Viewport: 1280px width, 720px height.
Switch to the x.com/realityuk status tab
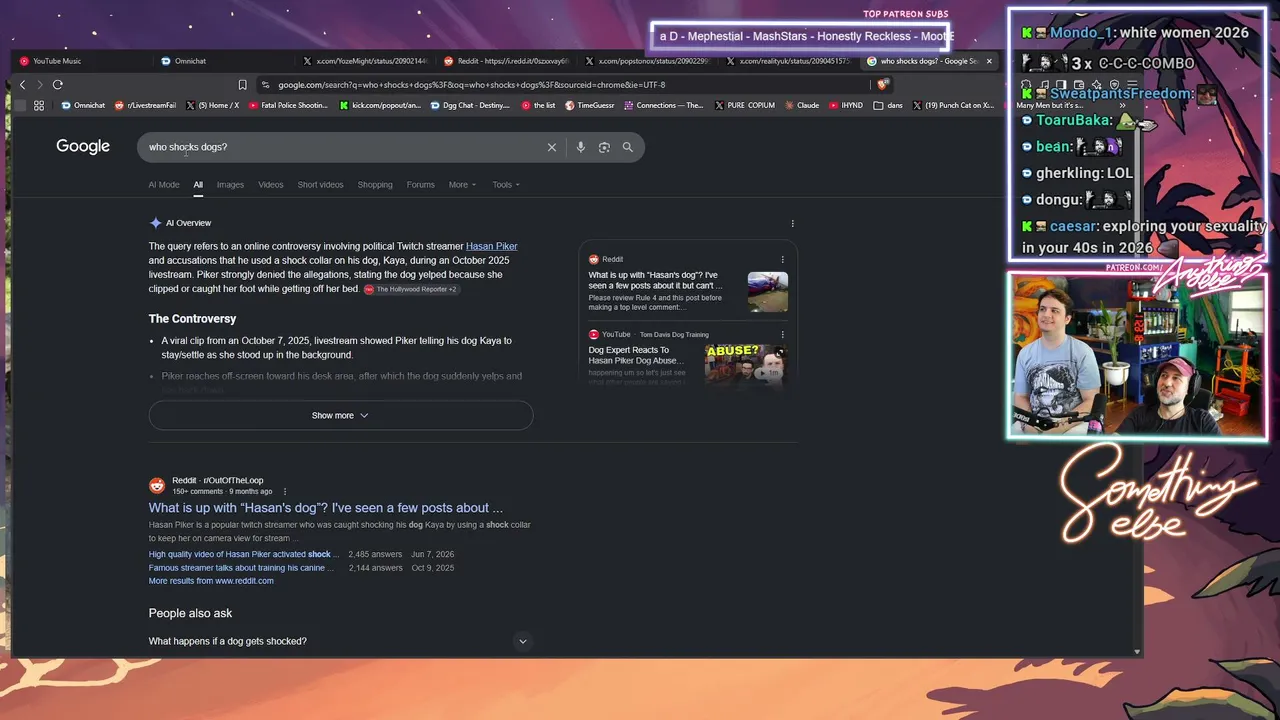[x=789, y=61]
